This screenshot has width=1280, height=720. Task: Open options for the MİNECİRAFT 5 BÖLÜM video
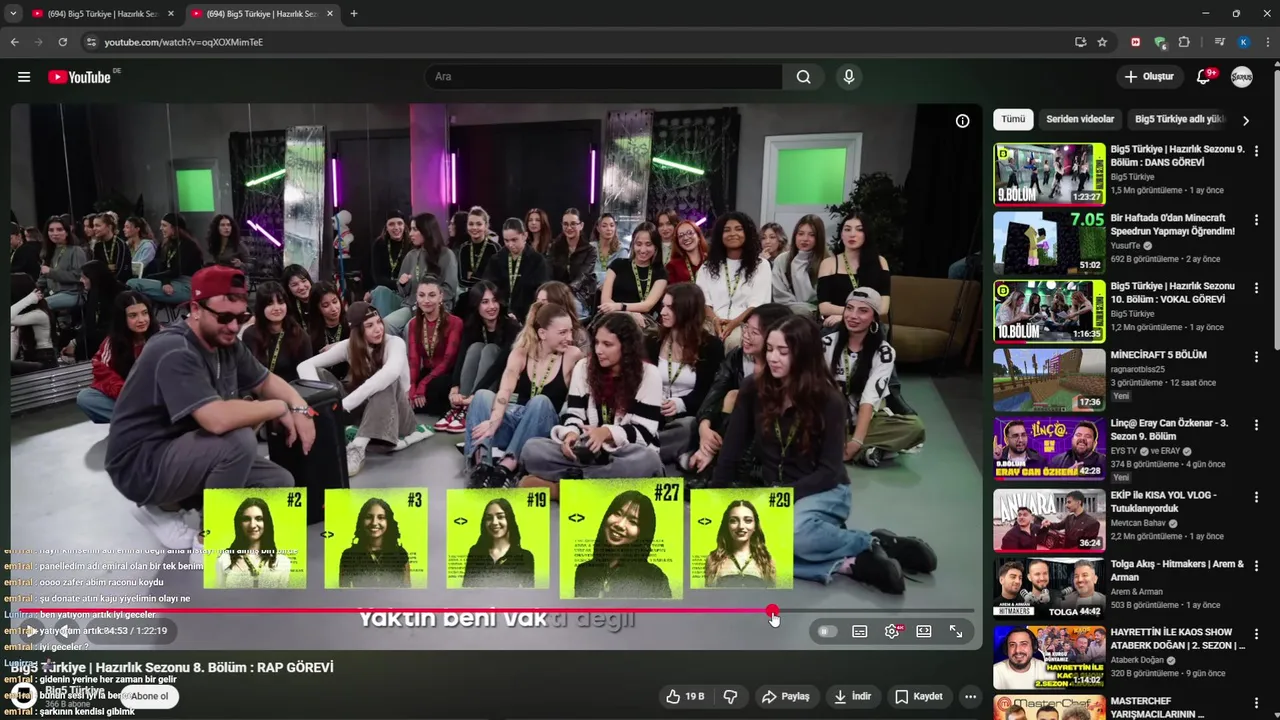tap(1256, 357)
